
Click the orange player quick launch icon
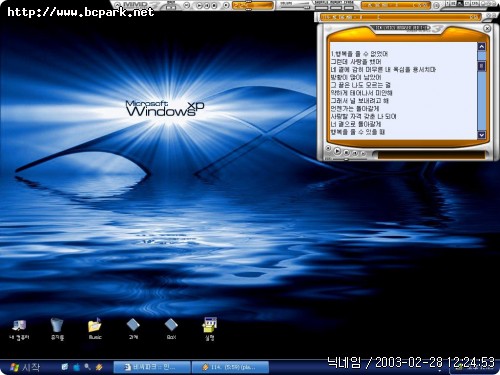(x=99, y=367)
